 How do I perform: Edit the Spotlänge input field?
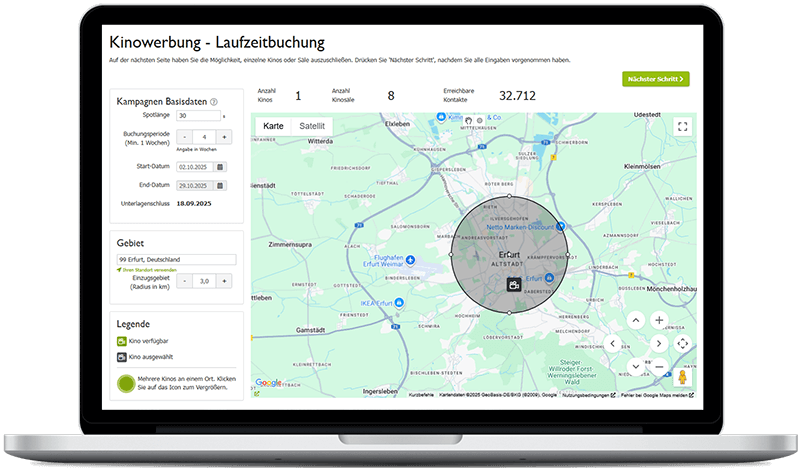[198, 116]
